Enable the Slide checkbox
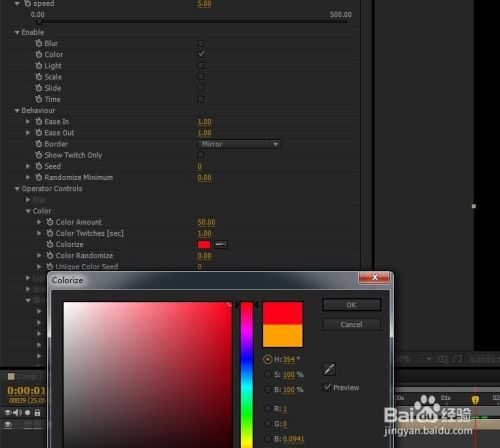This screenshot has height=448, width=500. tap(201, 88)
